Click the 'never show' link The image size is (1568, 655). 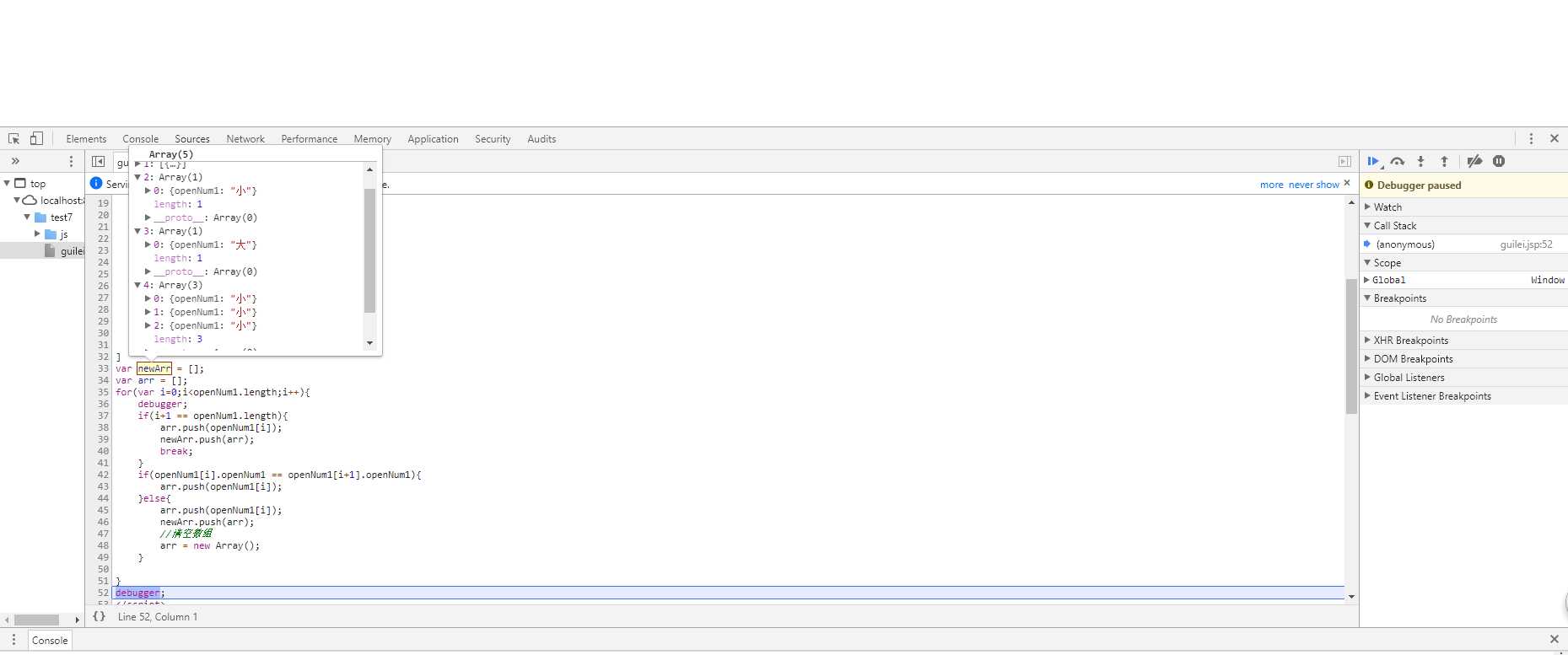coord(1313,185)
